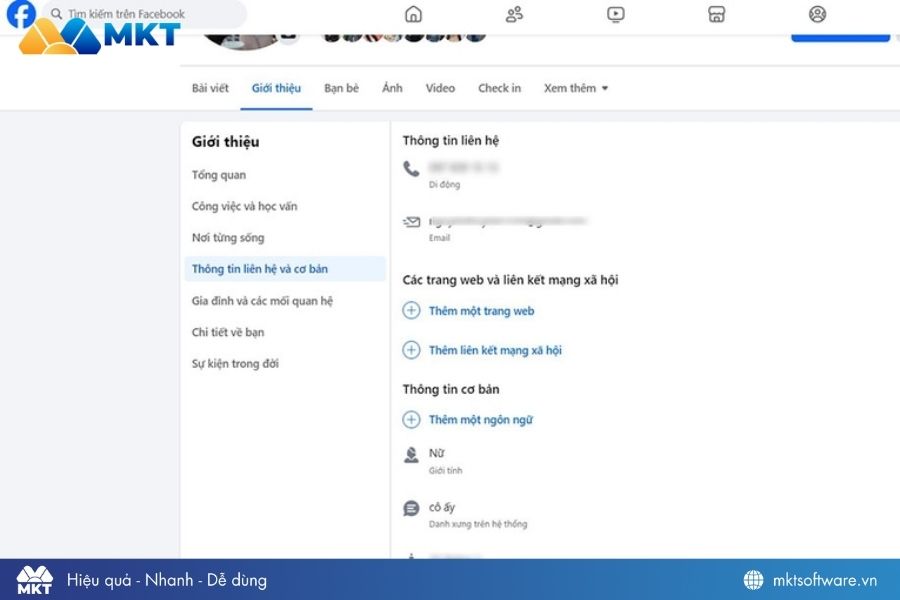
Task: Click the Thêm một ngôn ngữ link
Action: click(x=481, y=420)
